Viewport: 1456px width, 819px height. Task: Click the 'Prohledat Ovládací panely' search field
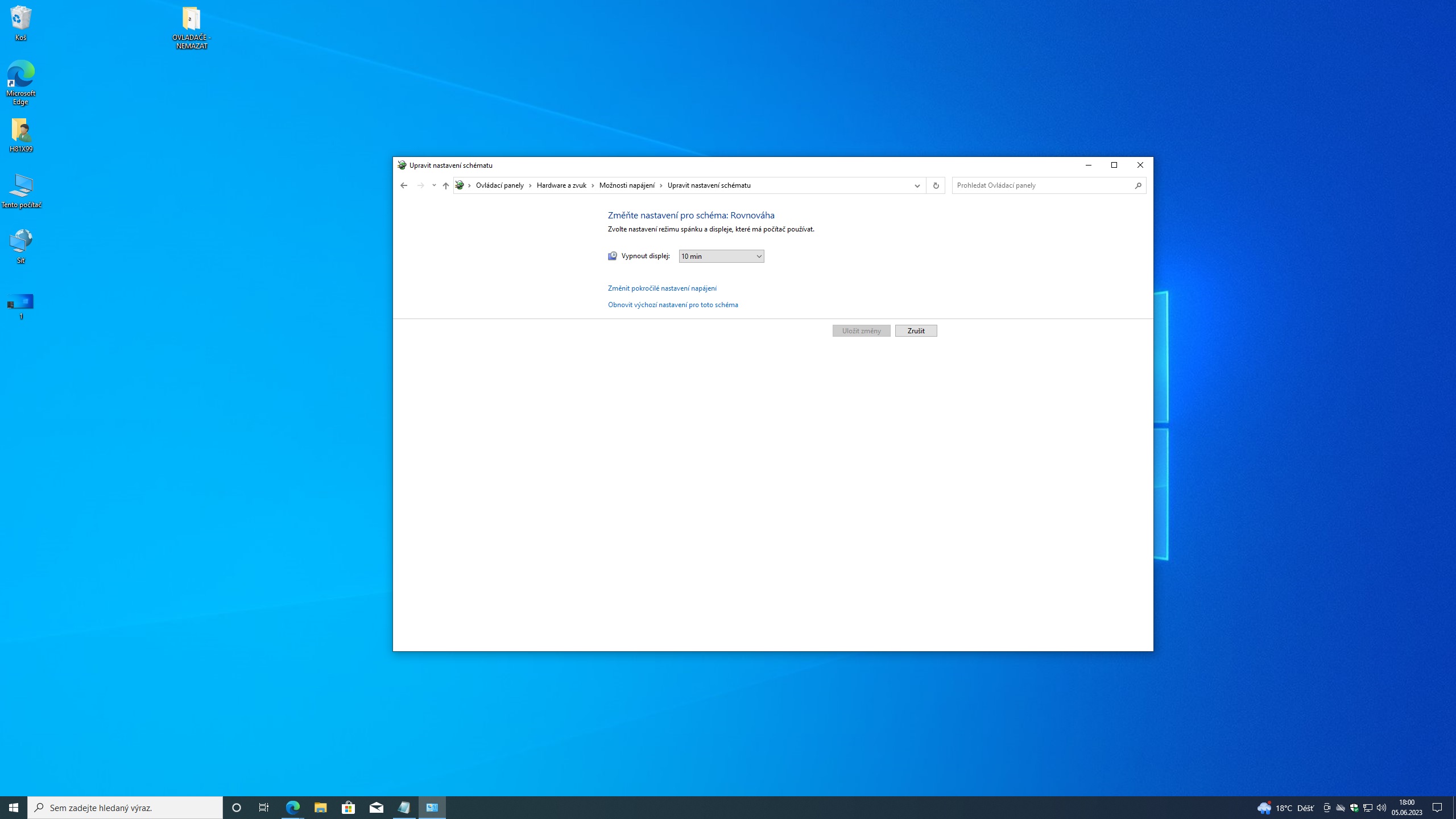[1041, 185]
